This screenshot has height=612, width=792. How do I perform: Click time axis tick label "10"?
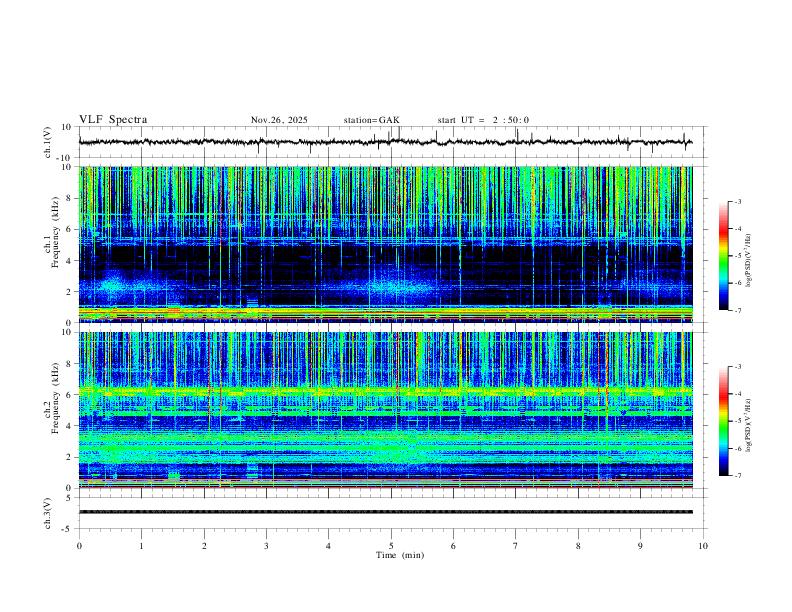click(703, 546)
